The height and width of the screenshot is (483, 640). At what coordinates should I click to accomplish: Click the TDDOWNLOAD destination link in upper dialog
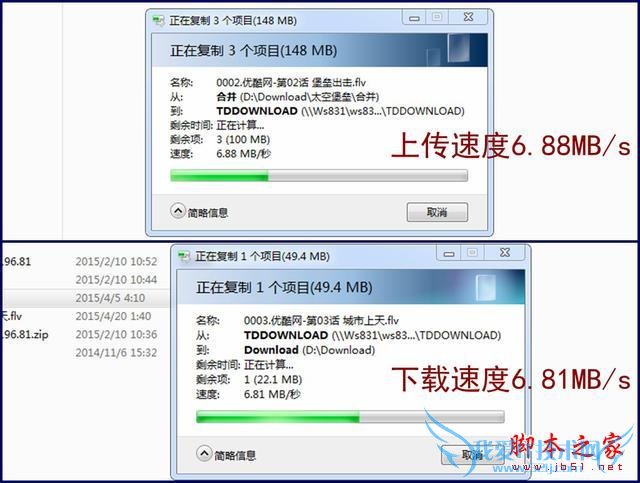tap(257, 111)
